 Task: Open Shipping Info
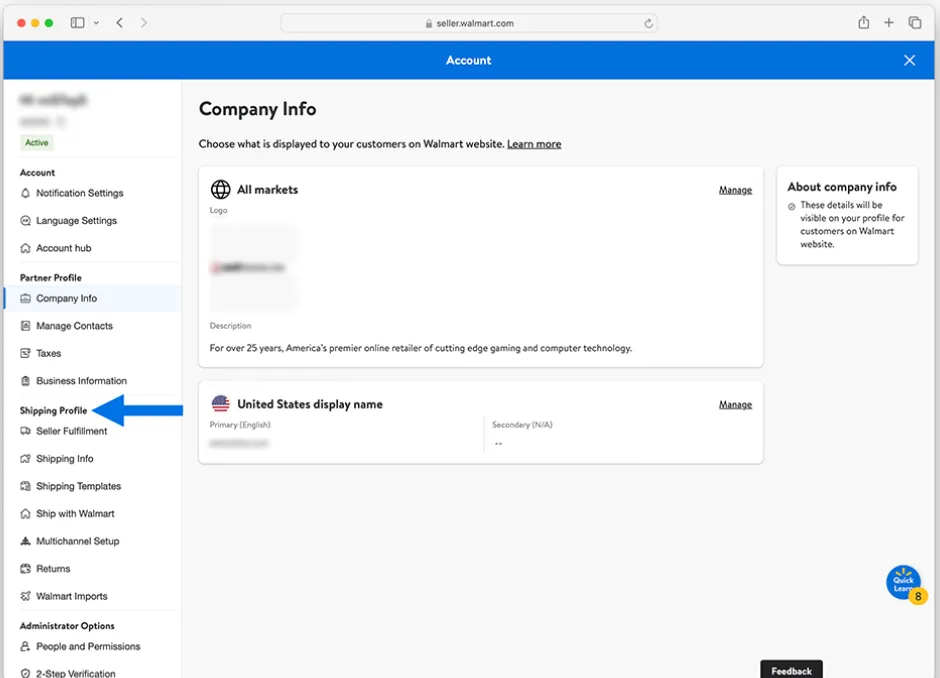point(65,459)
